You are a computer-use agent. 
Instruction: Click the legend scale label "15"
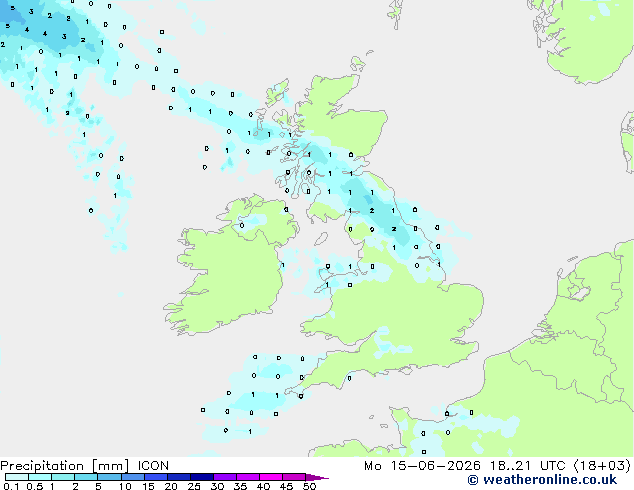[x=148, y=486]
